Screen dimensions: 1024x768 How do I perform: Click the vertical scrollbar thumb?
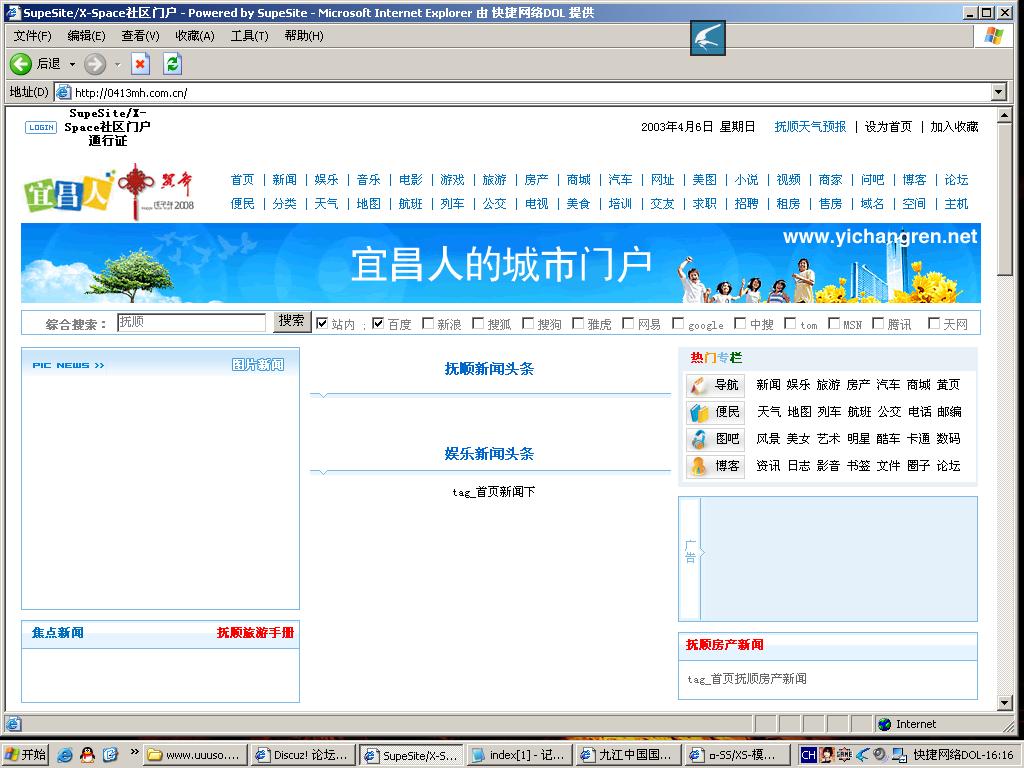point(1005,199)
